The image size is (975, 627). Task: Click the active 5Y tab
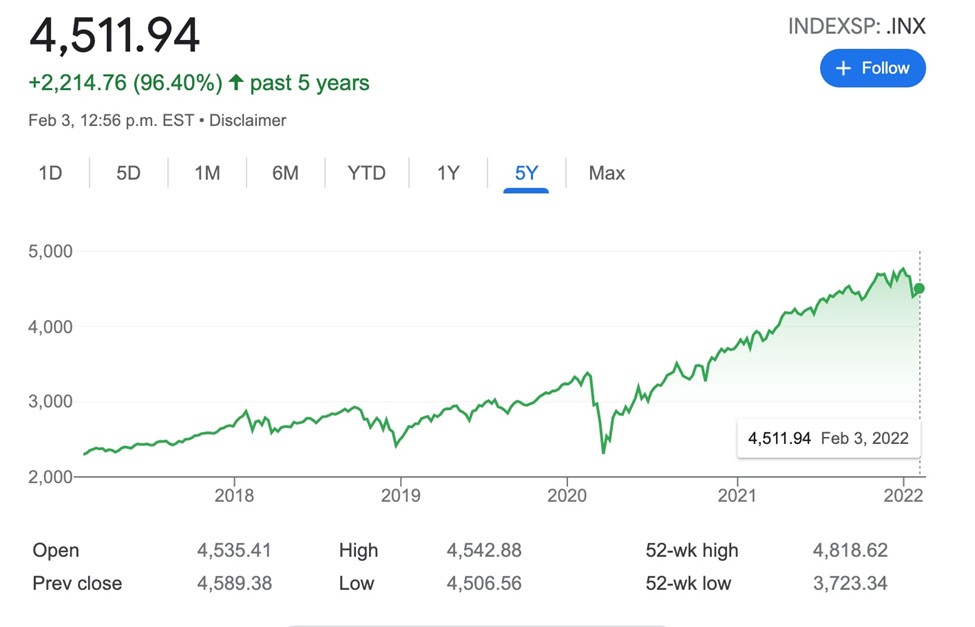[526, 173]
